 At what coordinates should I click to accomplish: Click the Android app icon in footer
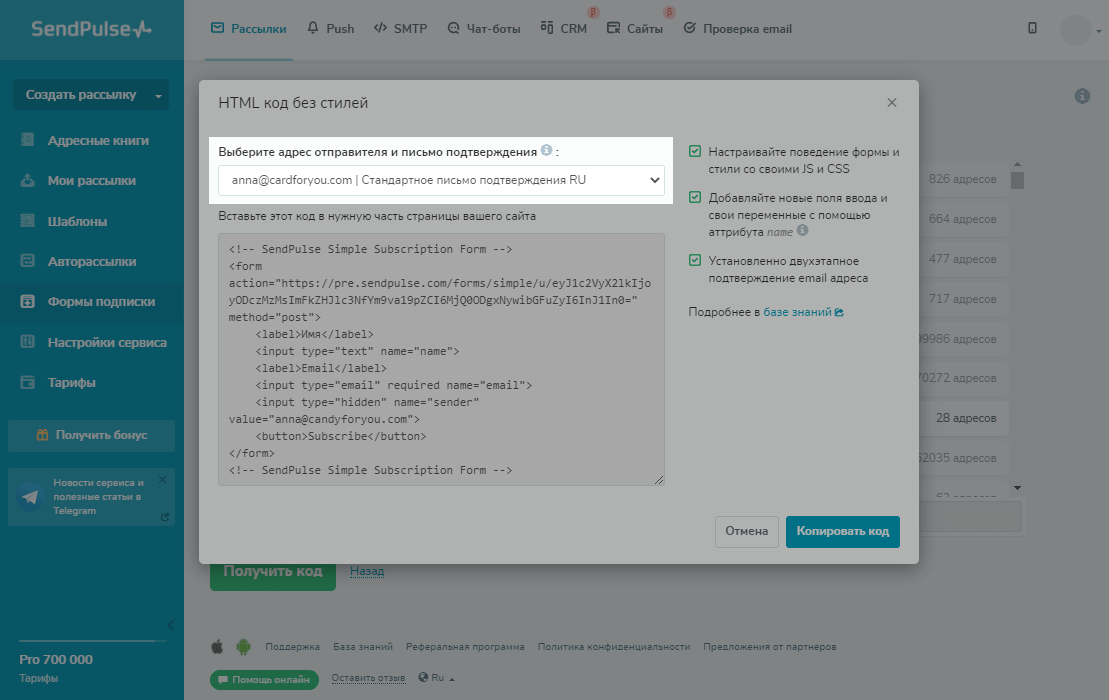[x=243, y=647]
